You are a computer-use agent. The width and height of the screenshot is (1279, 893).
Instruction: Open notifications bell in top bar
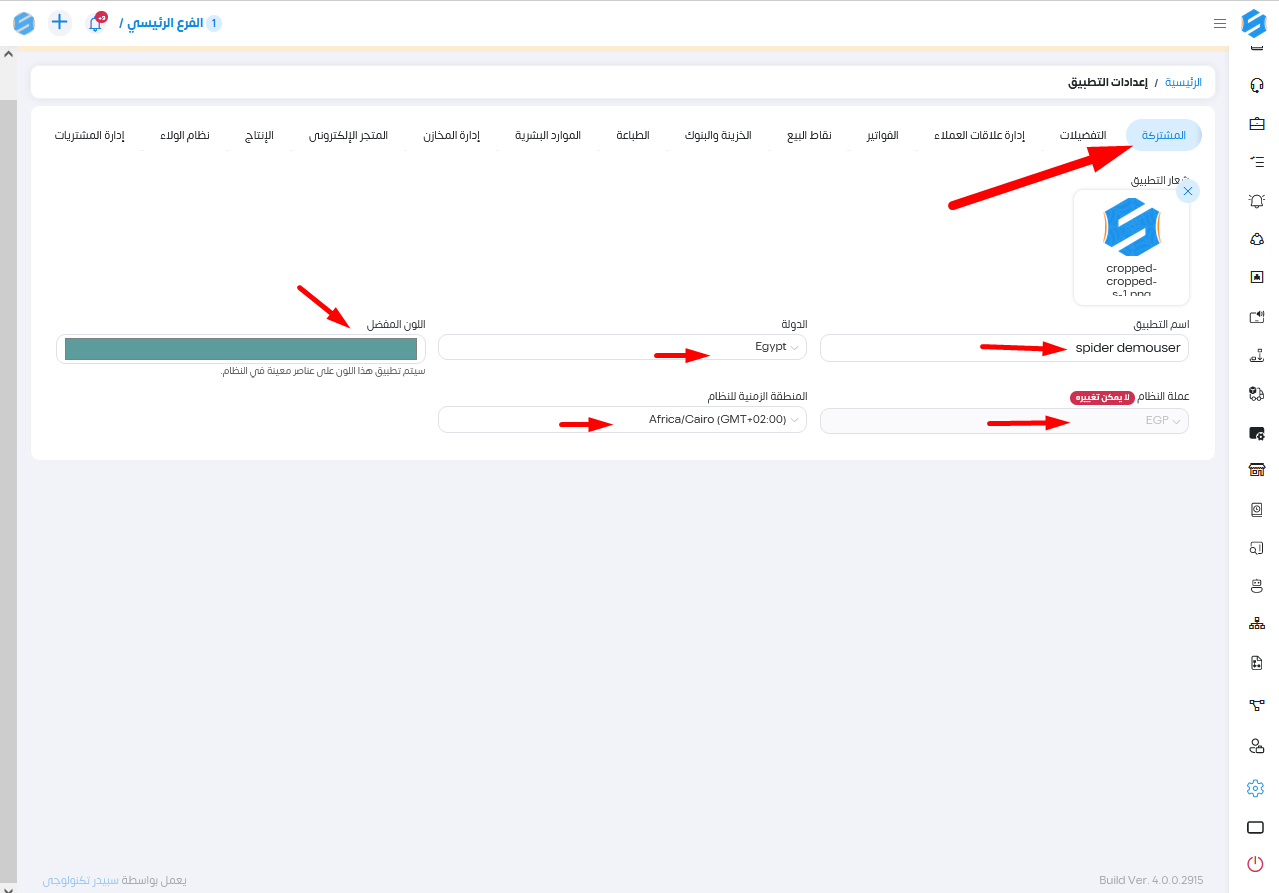tap(96, 23)
